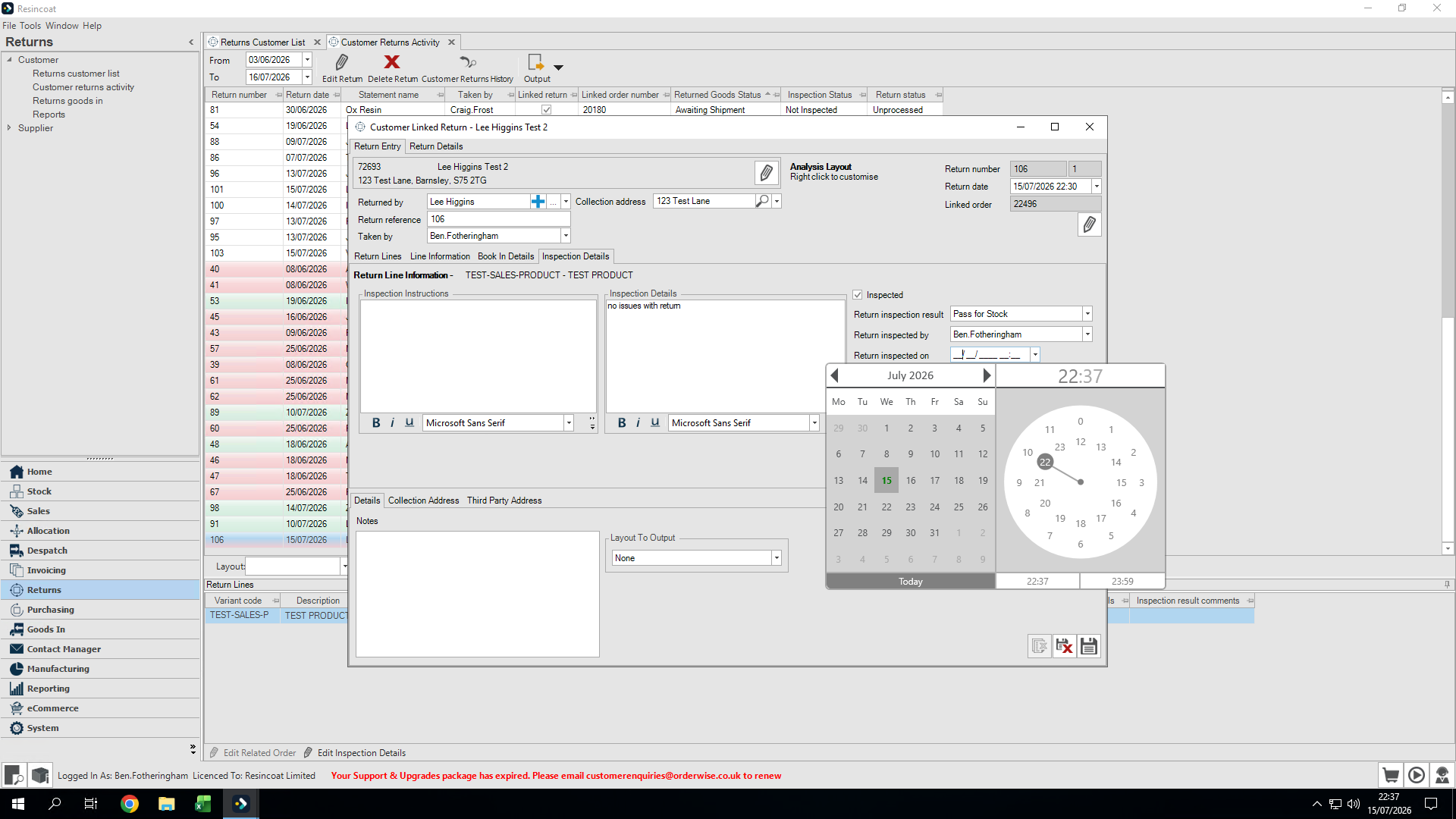Toggle Underline in Inspection Instructions editor
Image resolution: width=1456 pixels, height=819 pixels.
409,423
